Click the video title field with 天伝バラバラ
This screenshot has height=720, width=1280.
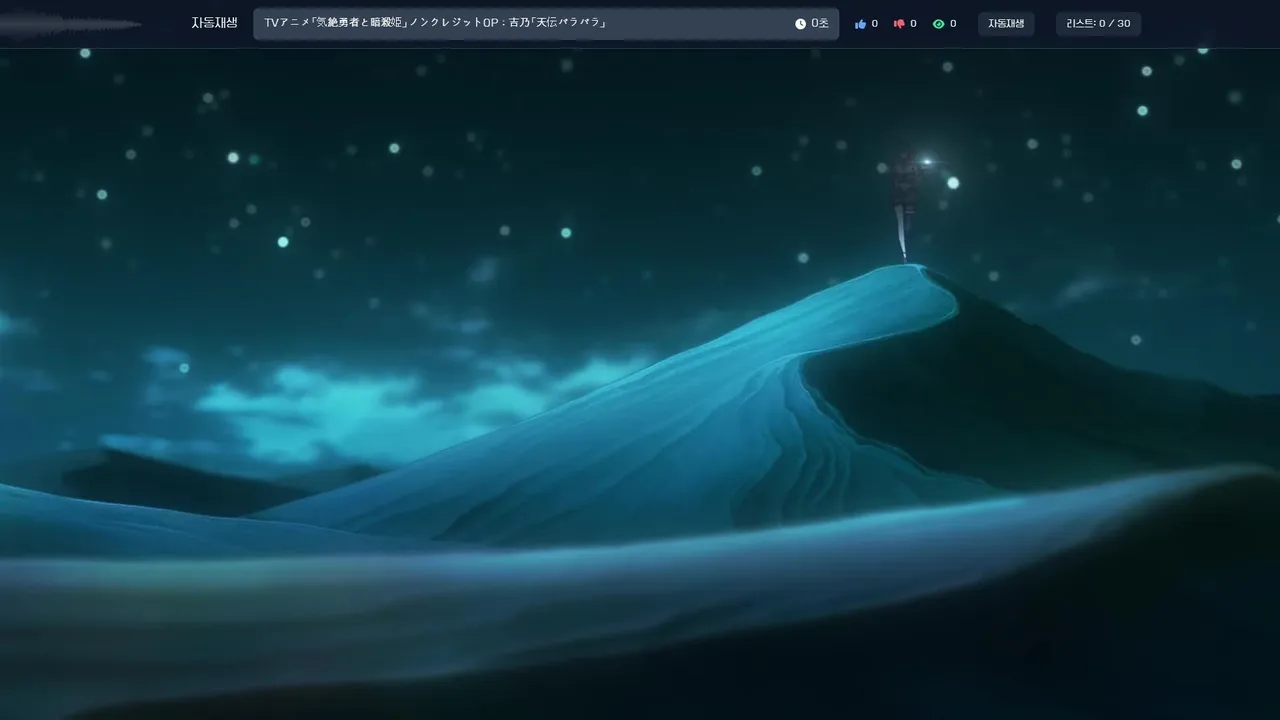pyautogui.click(x=546, y=24)
